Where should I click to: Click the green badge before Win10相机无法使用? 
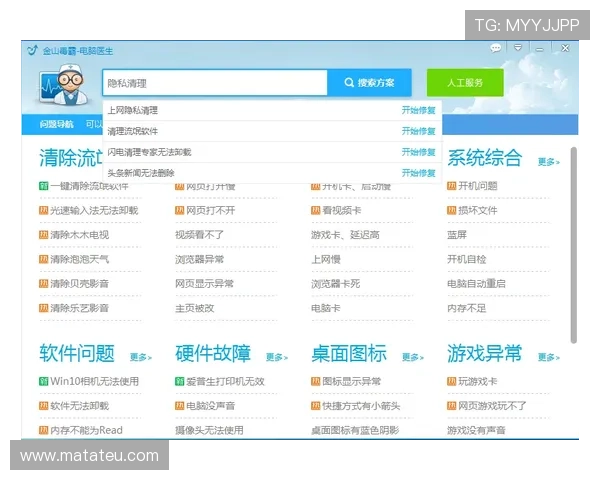44,381
